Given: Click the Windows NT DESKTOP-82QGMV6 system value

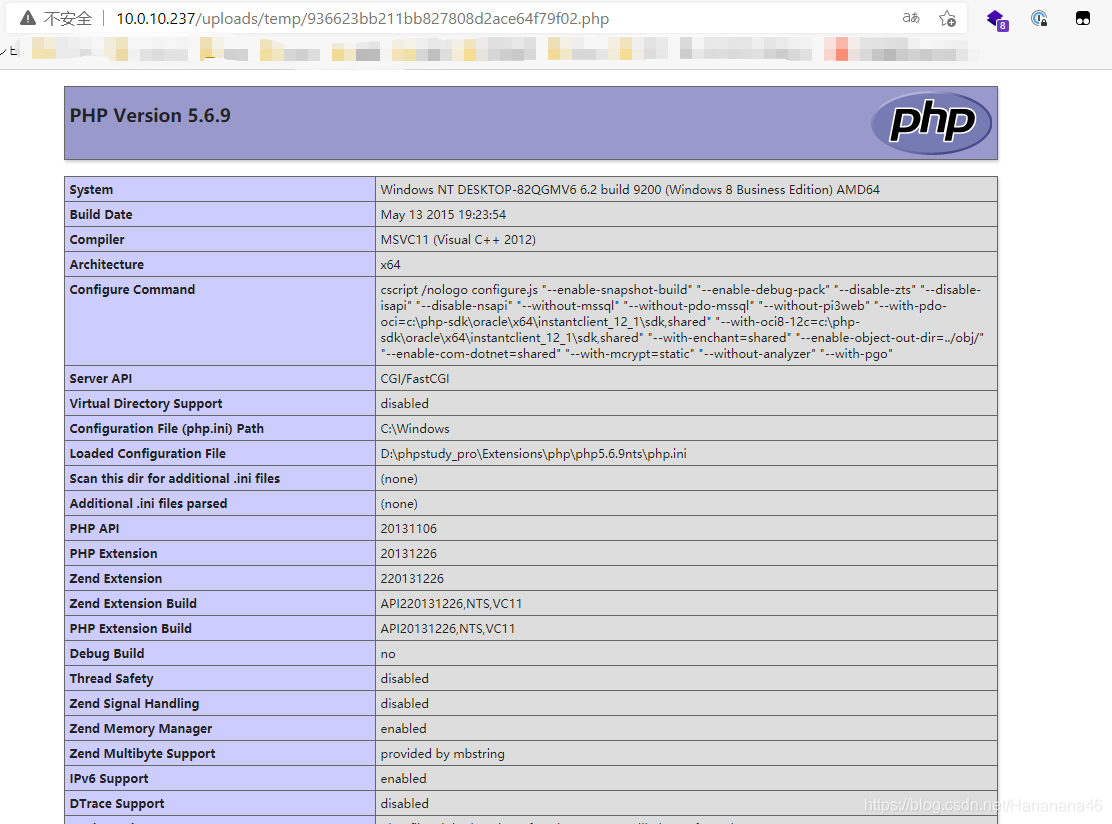Looking at the screenshot, I should pyautogui.click(x=630, y=189).
